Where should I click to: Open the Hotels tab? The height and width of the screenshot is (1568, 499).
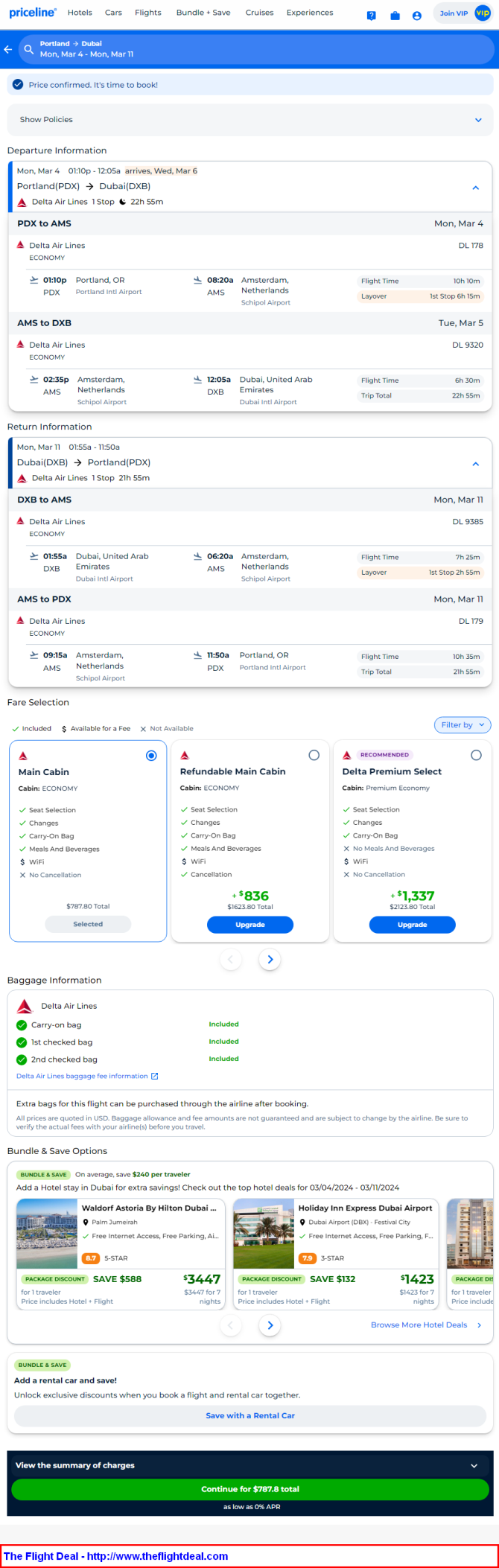tap(80, 13)
